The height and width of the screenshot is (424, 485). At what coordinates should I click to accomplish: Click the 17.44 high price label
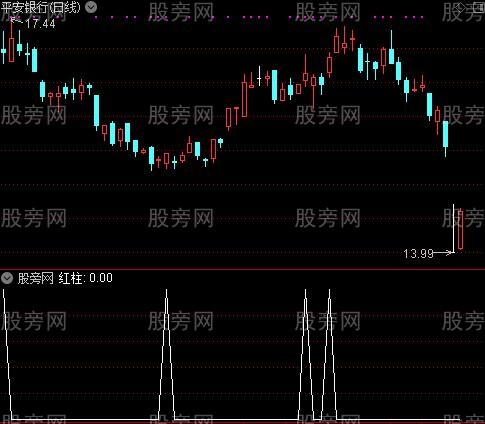[x=40, y=24]
